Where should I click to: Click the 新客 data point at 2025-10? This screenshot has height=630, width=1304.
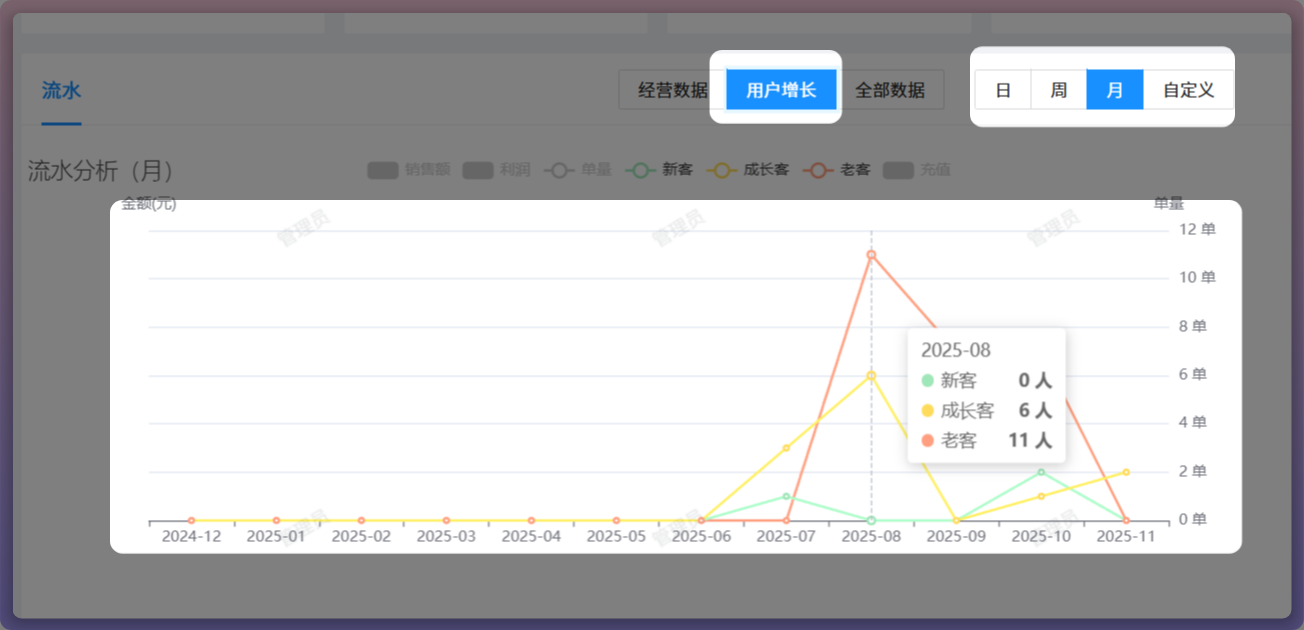(1041, 472)
